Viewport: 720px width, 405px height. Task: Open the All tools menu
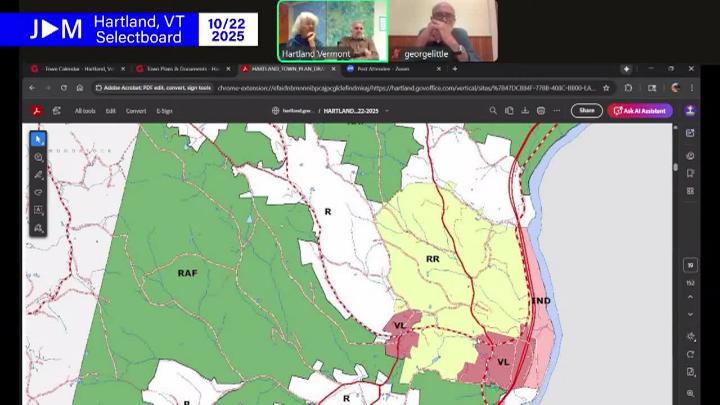pos(85,111)
